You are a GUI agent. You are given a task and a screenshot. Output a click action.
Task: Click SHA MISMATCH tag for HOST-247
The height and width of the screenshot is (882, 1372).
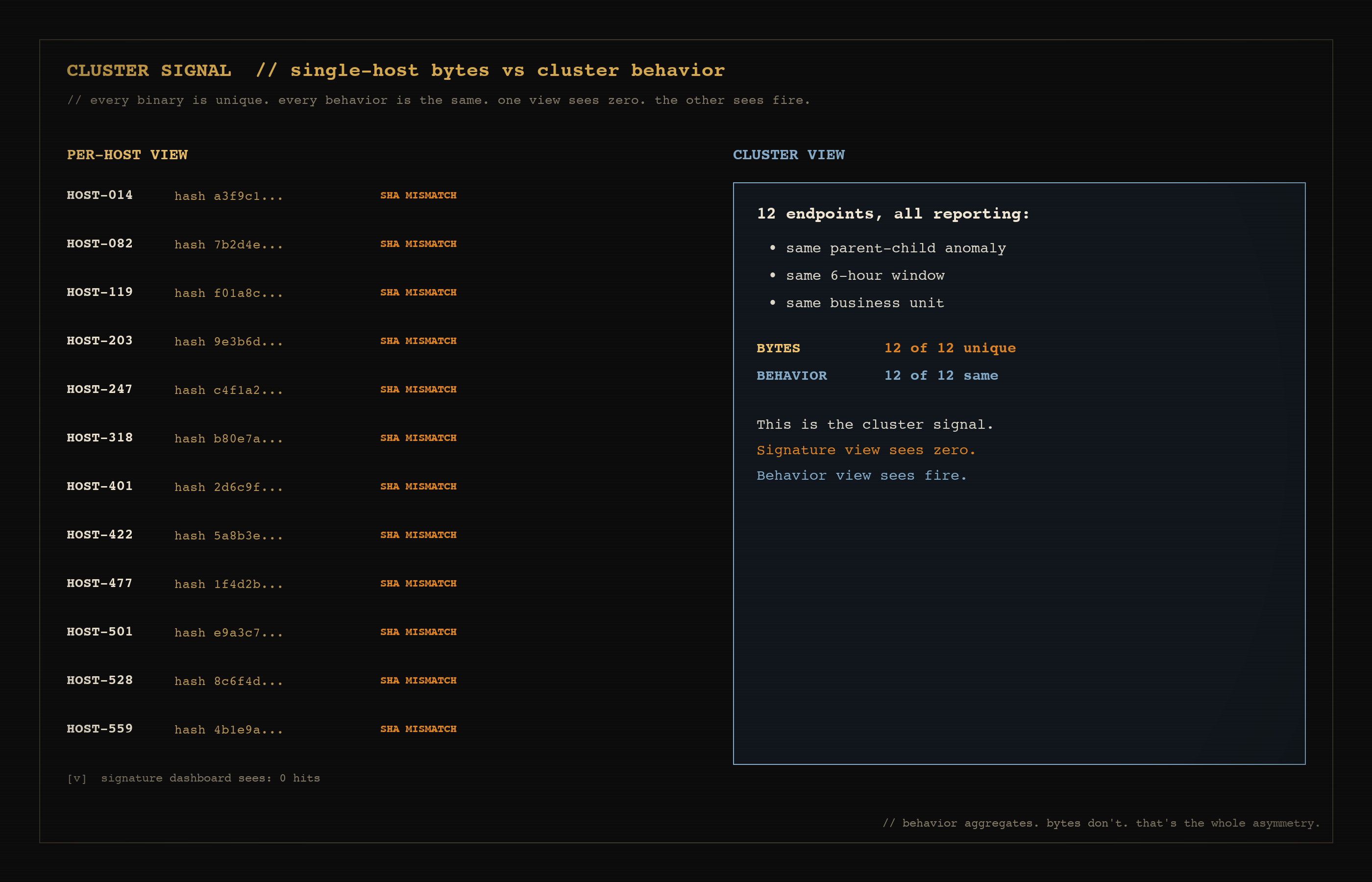(418, 390)
